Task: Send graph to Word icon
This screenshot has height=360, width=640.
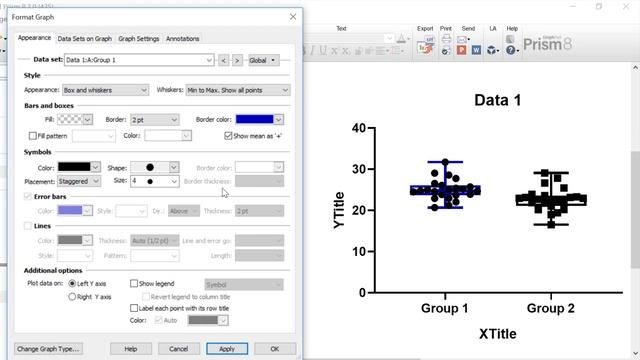Action: (x=476, y=50)
